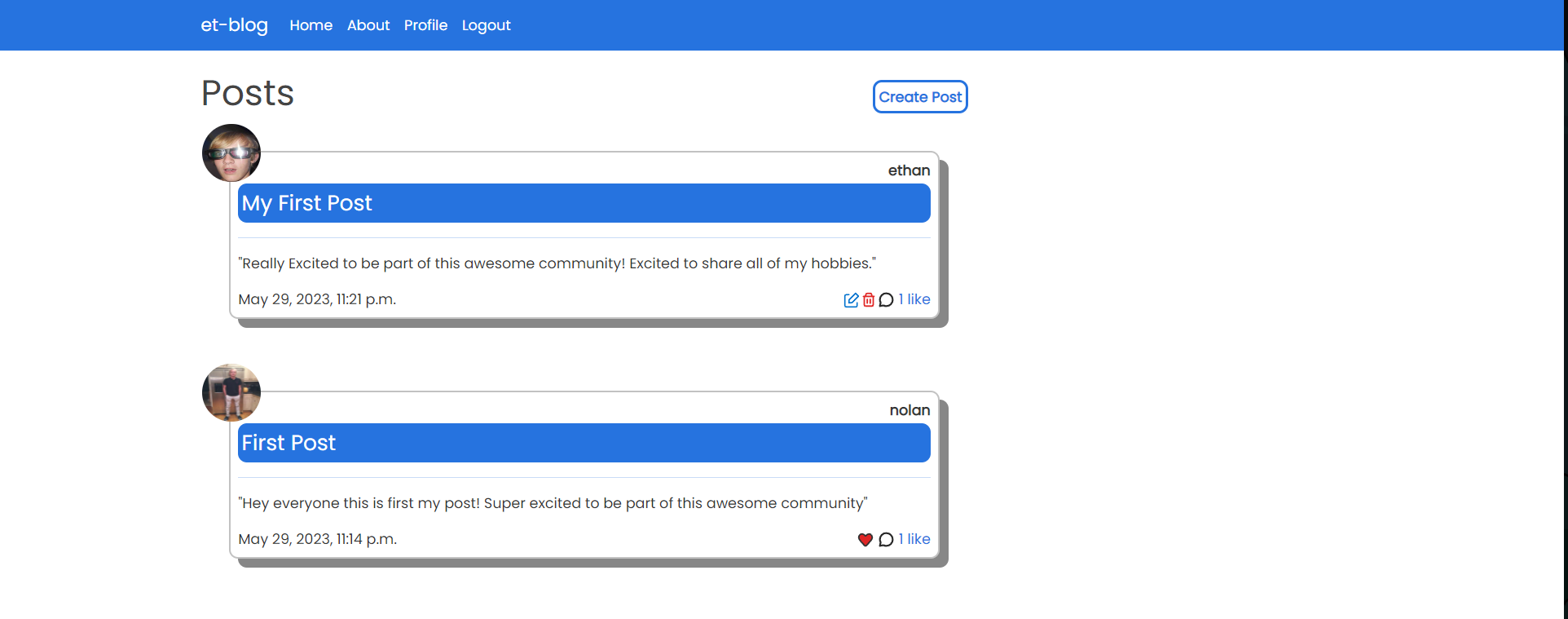The width and height of the screenshot is (1568, 619).
Task: Click the username ethan
Action: (909, 170)
